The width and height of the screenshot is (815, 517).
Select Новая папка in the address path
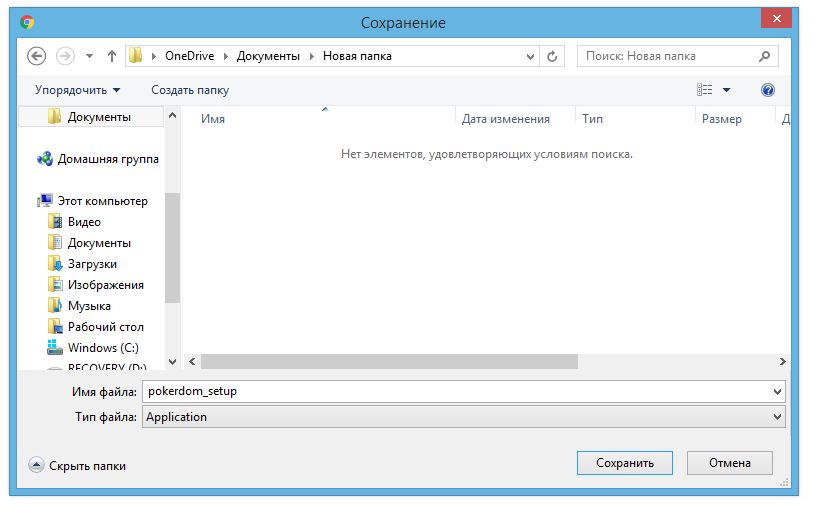tap(357, 56)
